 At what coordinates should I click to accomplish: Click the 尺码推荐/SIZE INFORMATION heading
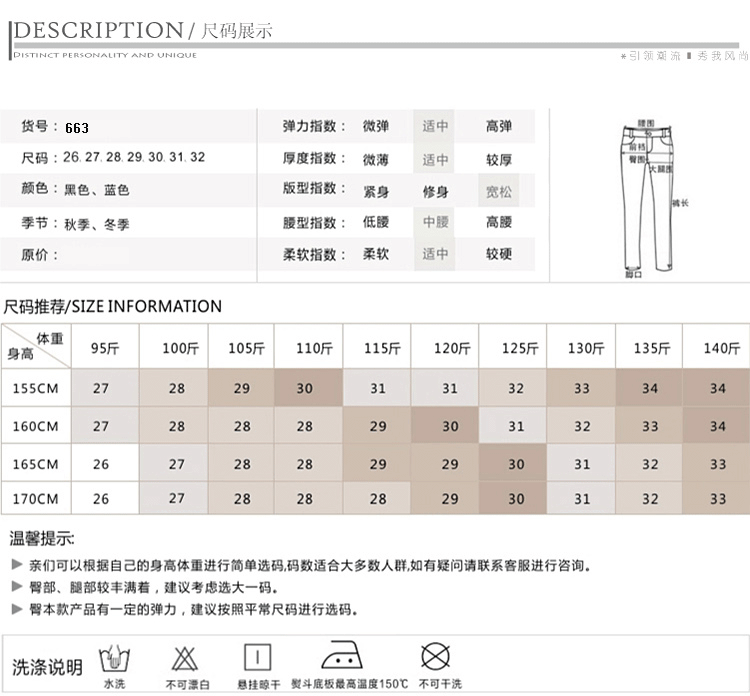tap(112, 306)
